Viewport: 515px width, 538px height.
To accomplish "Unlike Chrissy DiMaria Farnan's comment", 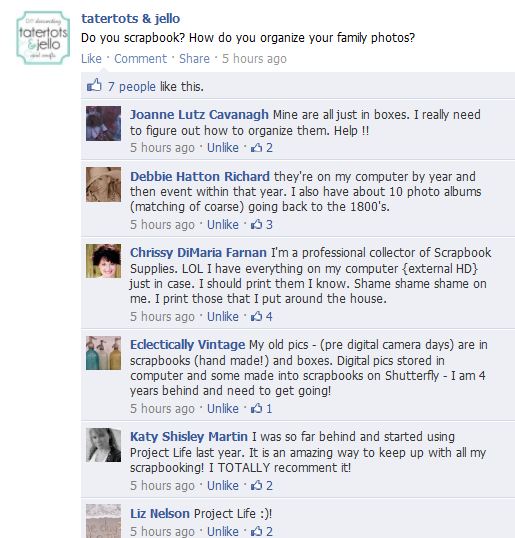I will tap(223, 316).
